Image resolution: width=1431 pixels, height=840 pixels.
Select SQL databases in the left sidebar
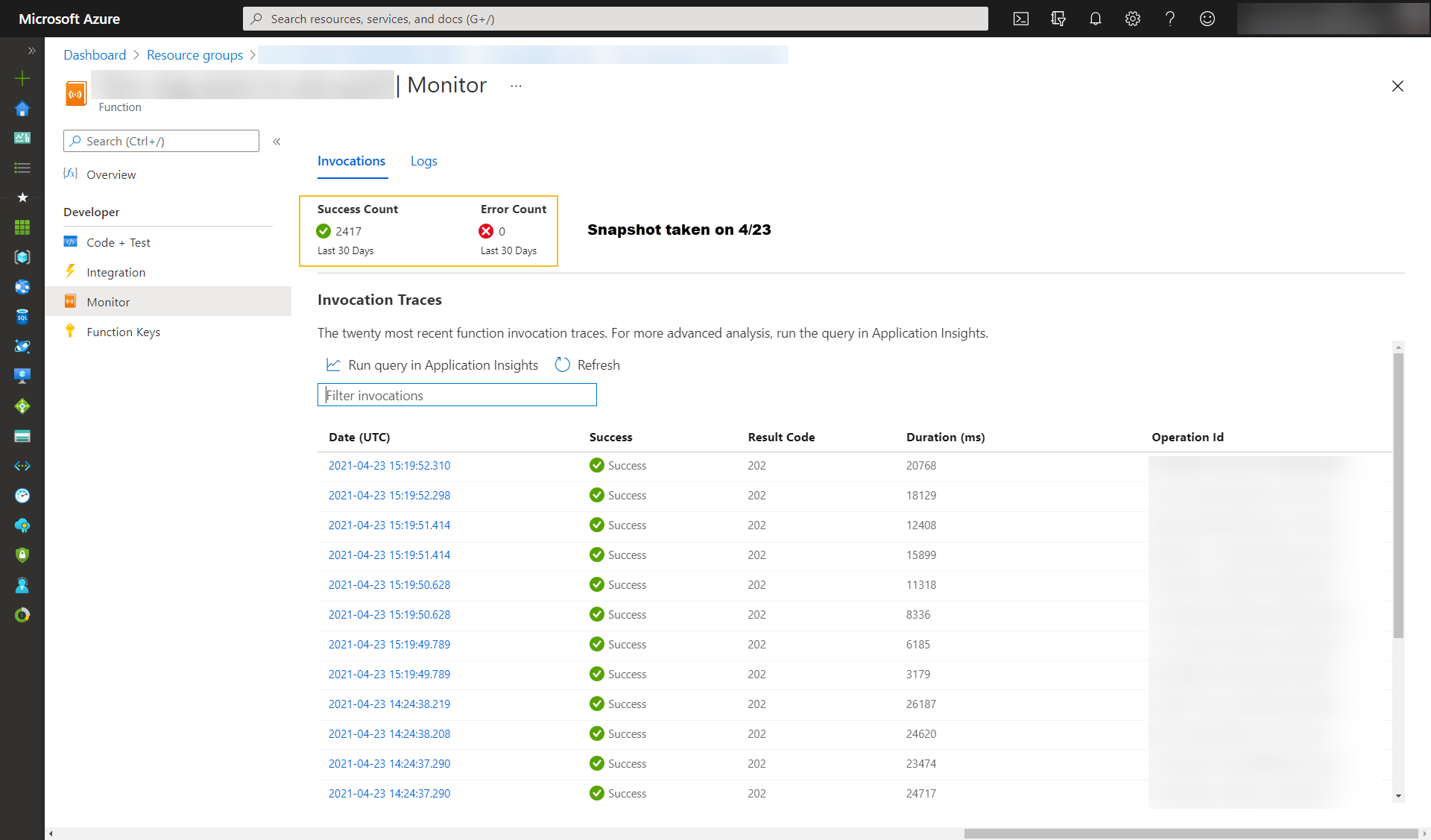22,317
